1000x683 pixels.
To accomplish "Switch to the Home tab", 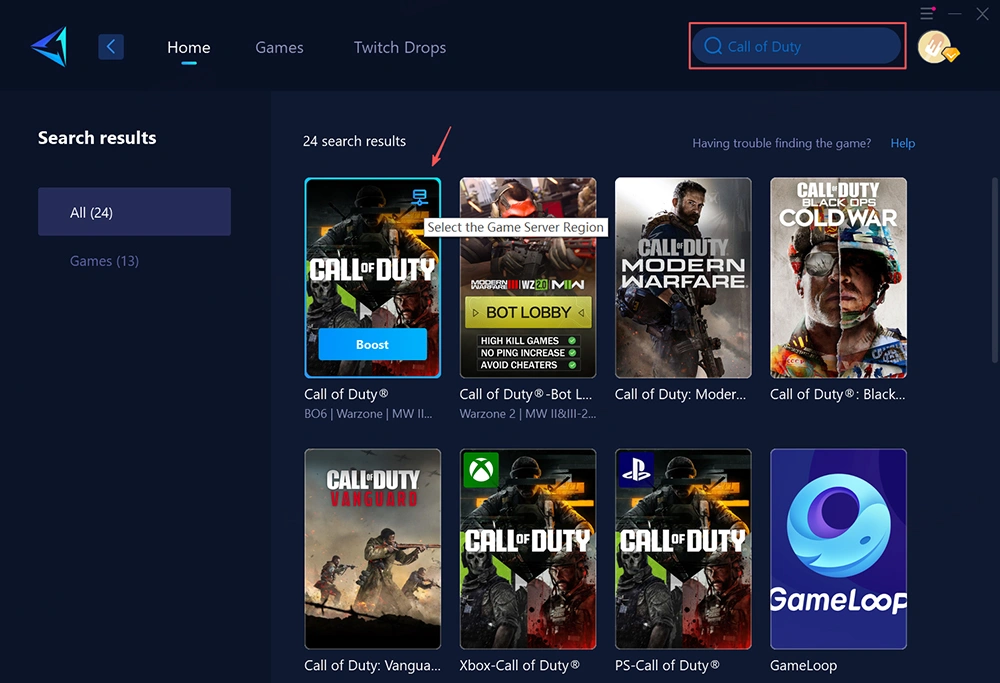I will (188, 47).
